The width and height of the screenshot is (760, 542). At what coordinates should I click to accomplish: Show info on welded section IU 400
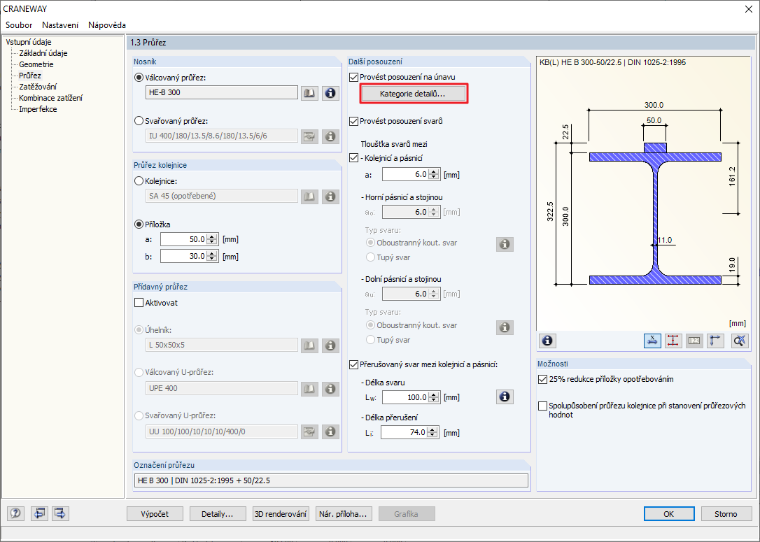(x=331, y=137)
